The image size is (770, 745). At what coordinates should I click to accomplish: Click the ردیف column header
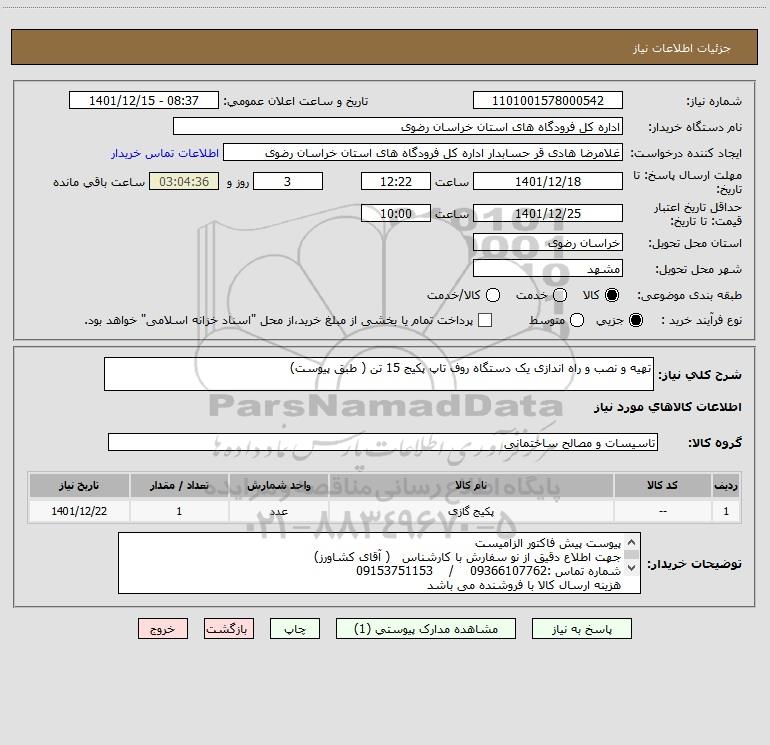(x=726, y=486)
